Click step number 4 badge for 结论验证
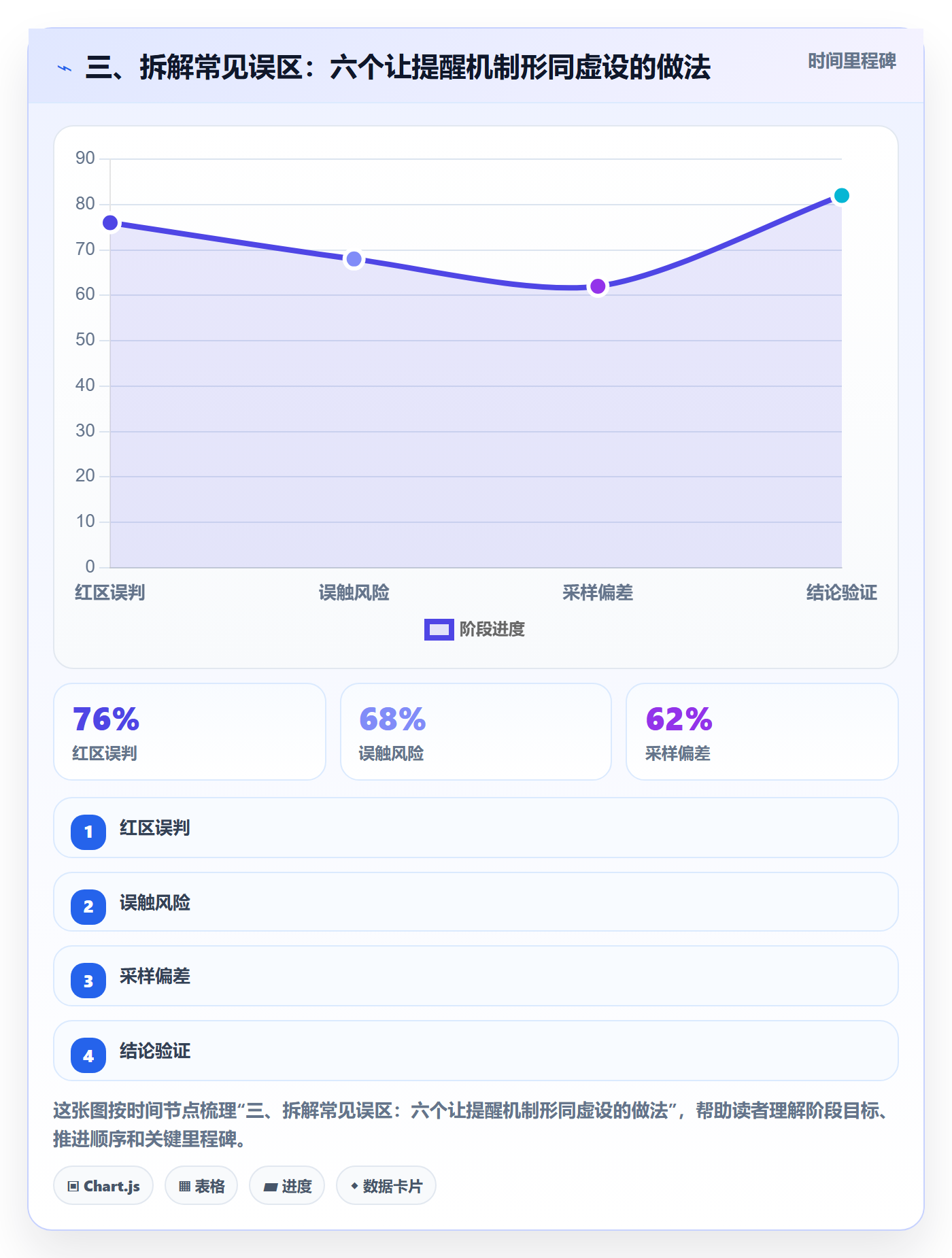Viewport: 952px width, 1258px height. click(x=88, y=1055)
